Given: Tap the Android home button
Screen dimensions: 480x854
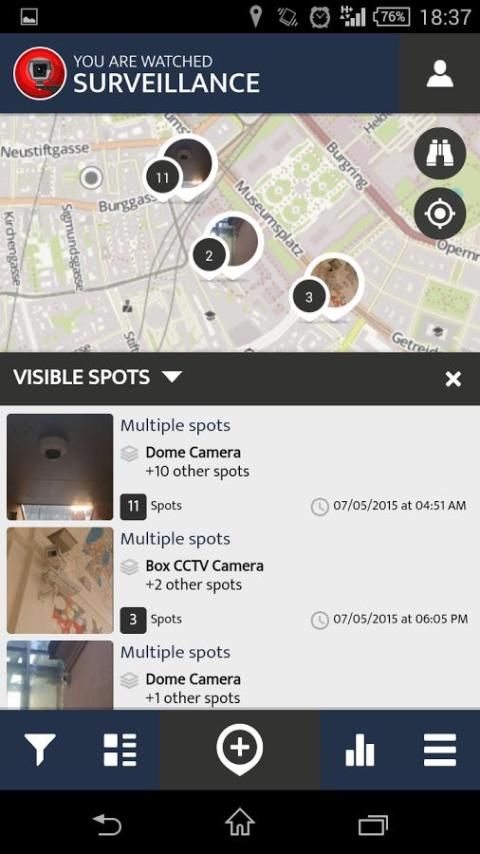Looking at the screenshot, I should pos(240,822).
